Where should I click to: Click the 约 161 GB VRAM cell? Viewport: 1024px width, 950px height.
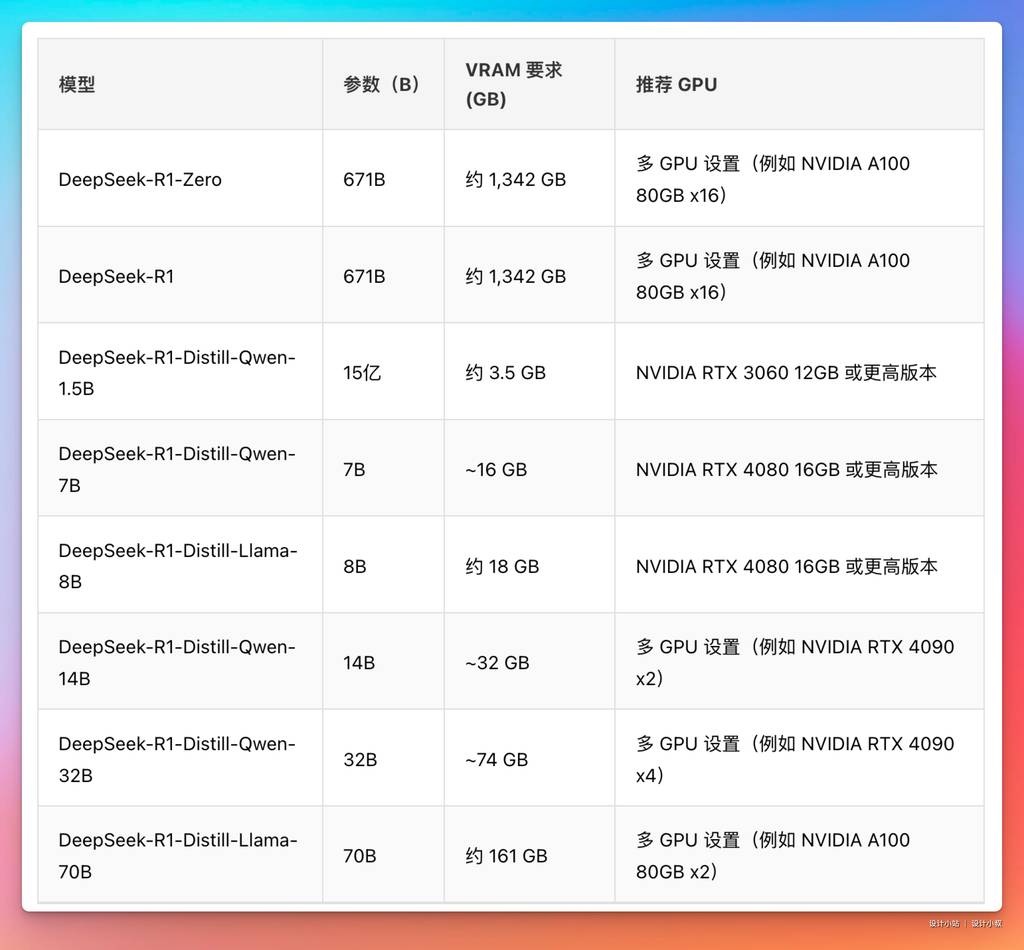point(506,856)
